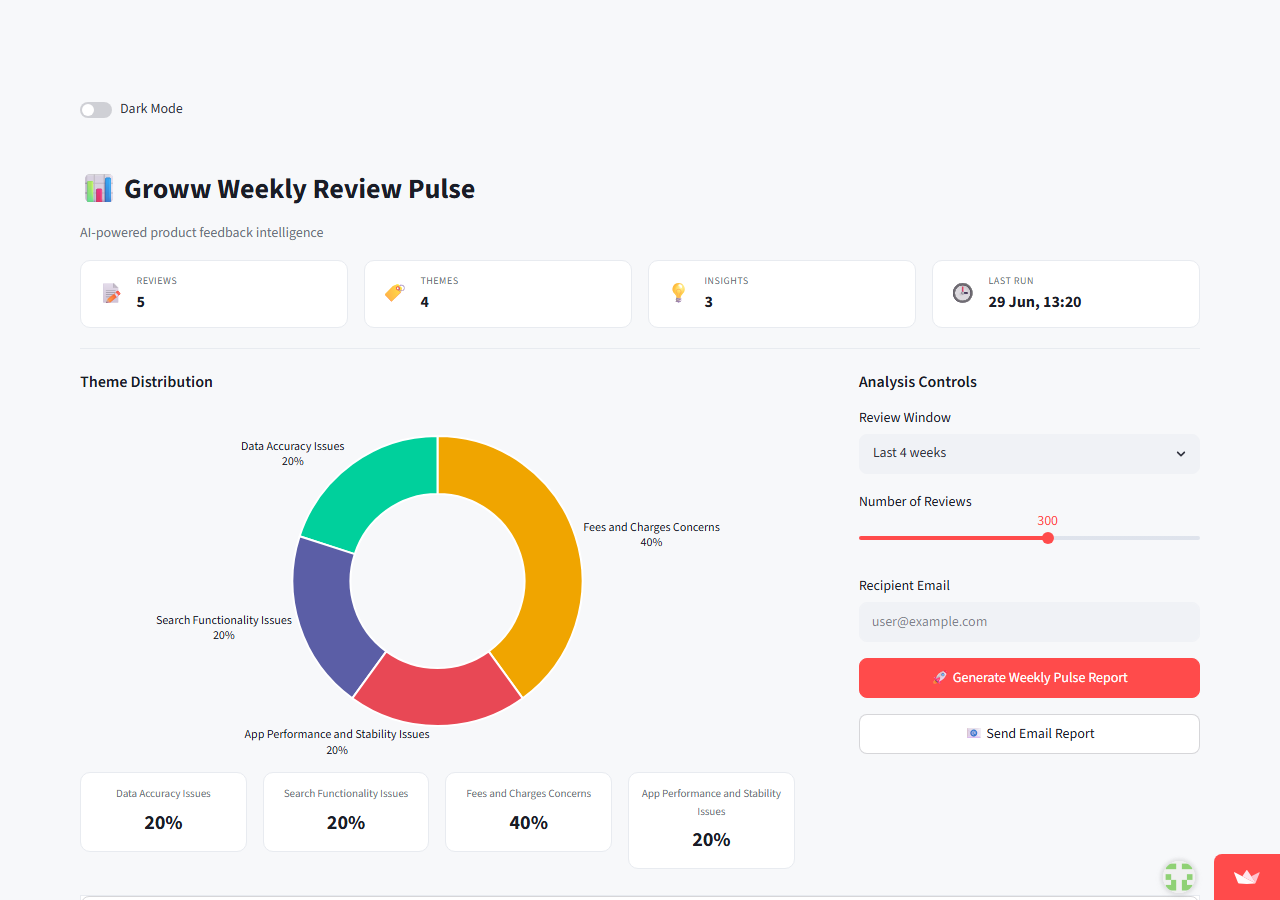
Task: Click the AI-powered product feedback intelligence subtitle
Action: [x=202, y=233]
